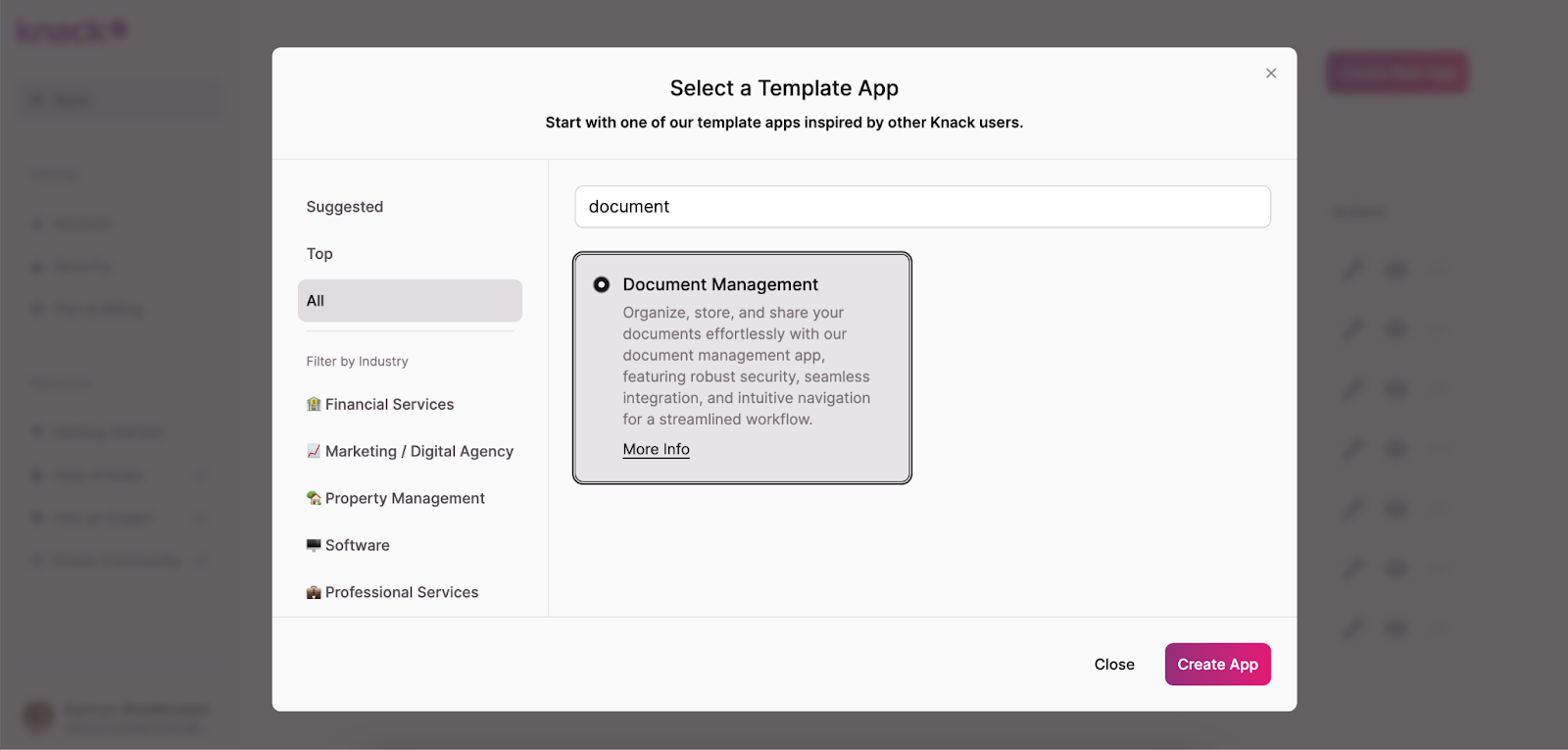This screenshot has width=1568, height=750.
Task: Click the blurred sidebar search box under logo
Action: click(x=121, y=100)
